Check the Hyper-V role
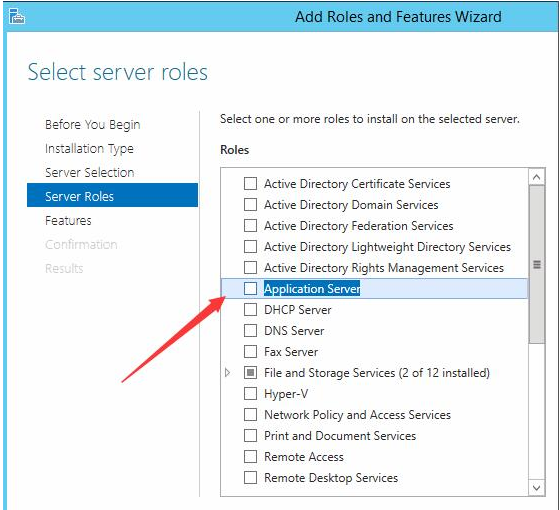Screen dimensions: 560x510 [250, 394]
